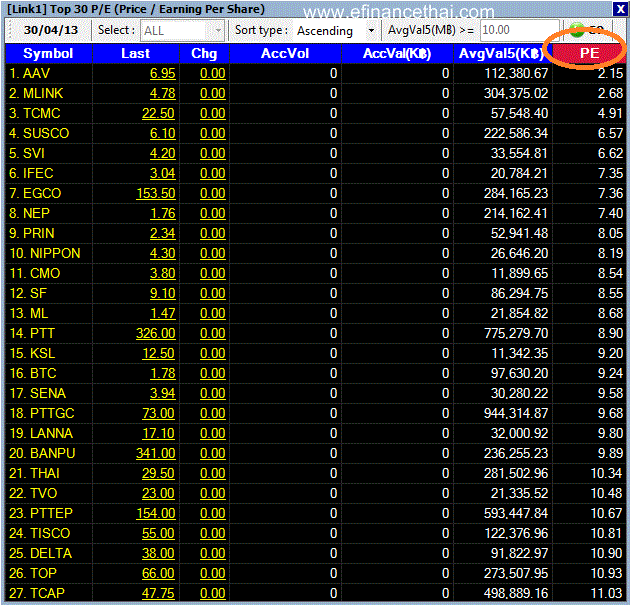Click the PE value 2.15

click(610, 74)
